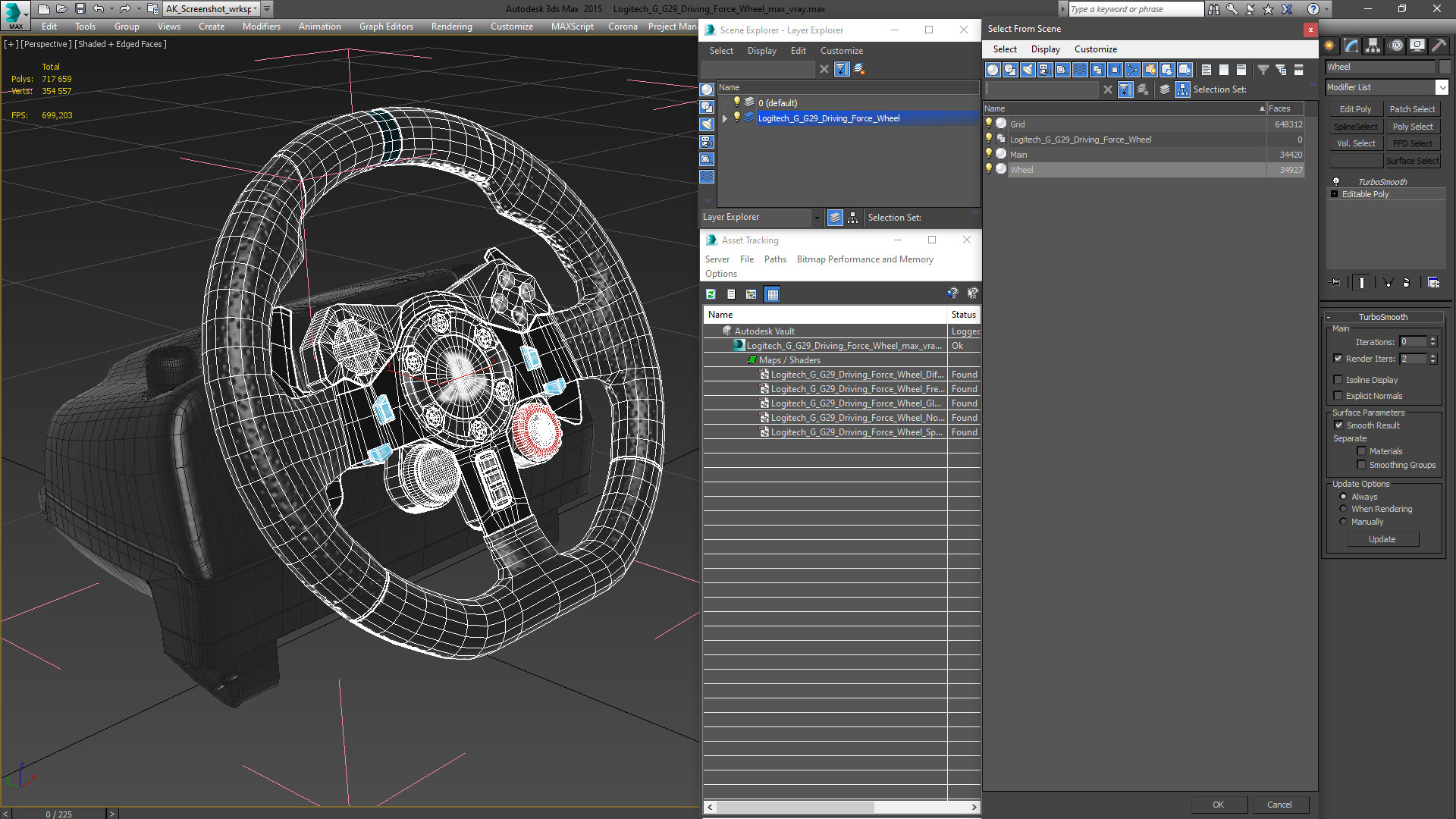
Task: Toggle the Render Iters checkbox
Action: coord(1338,359)
